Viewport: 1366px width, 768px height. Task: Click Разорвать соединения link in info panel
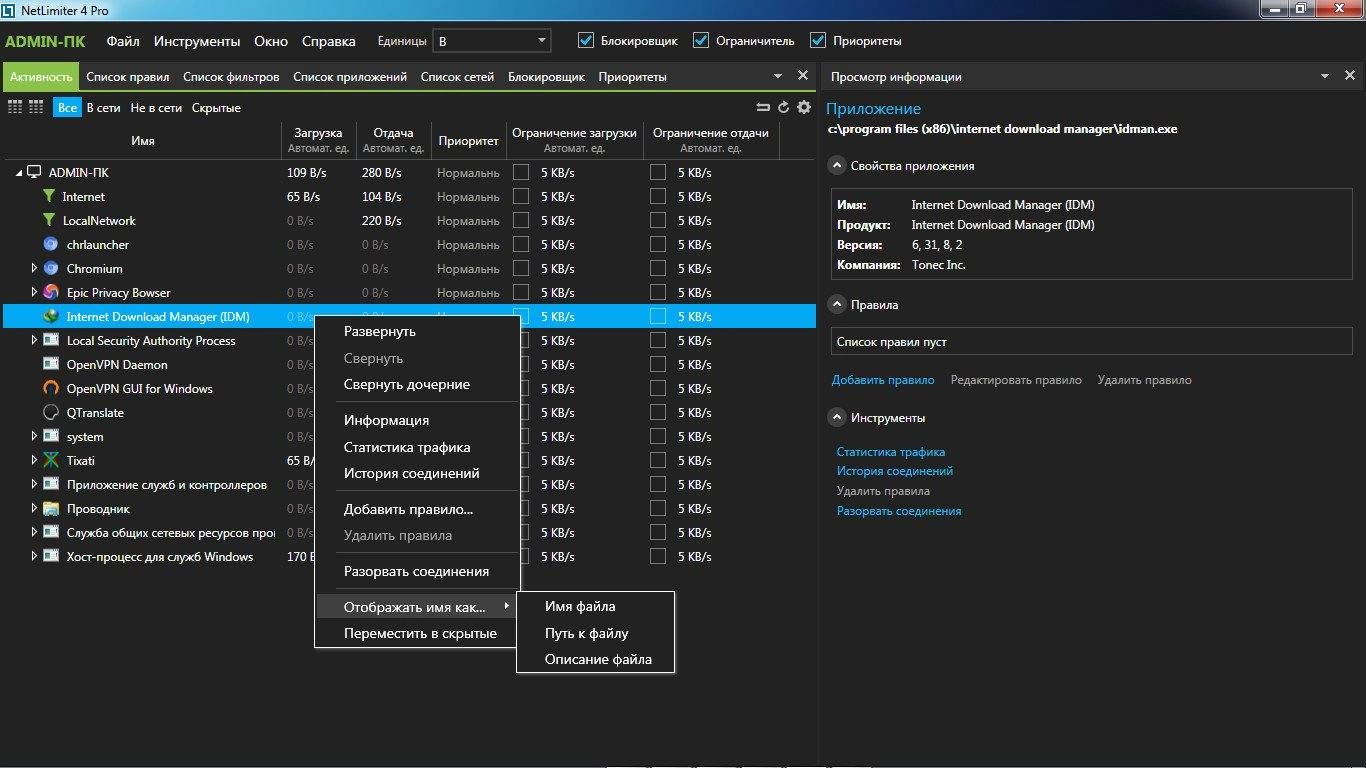(899, 511)
